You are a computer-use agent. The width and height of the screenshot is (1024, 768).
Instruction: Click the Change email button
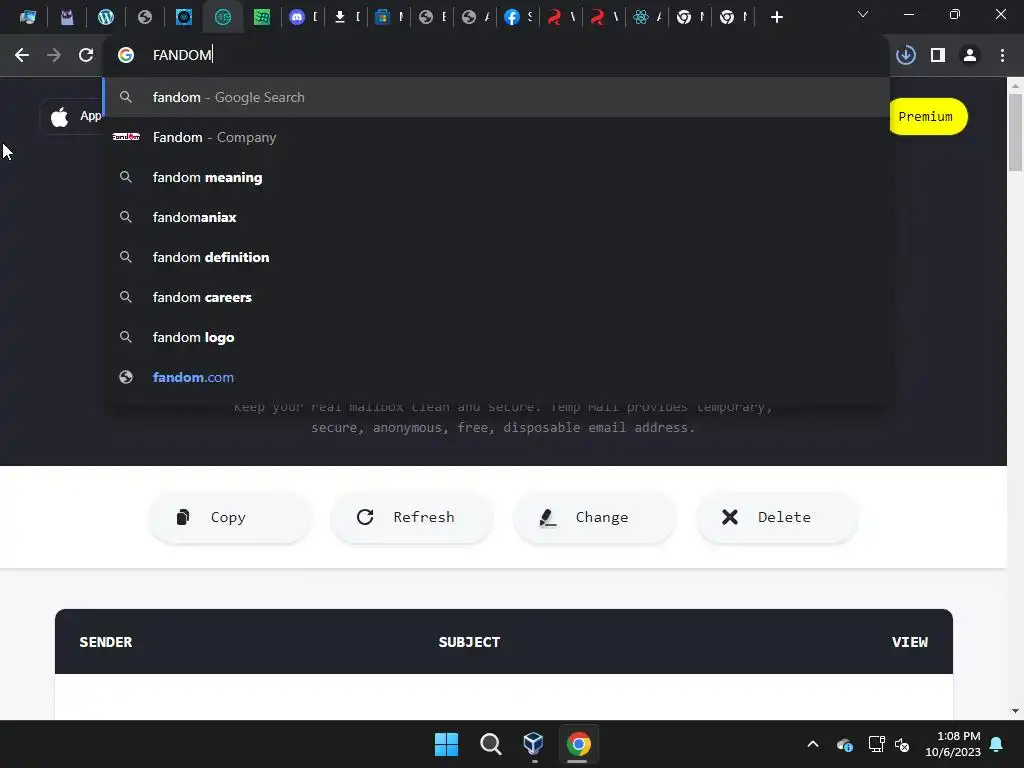click(x=594, y=517)
